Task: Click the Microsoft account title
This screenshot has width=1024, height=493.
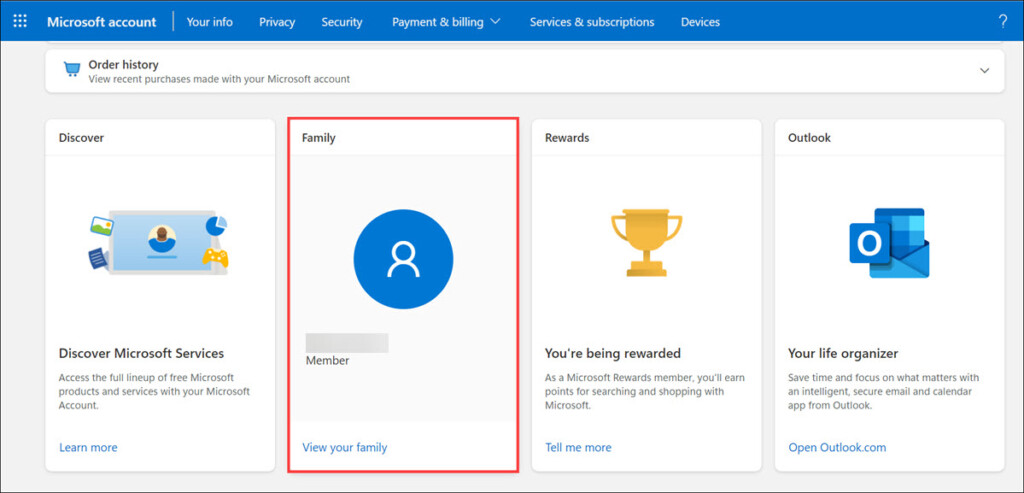Action: point(102,22)
